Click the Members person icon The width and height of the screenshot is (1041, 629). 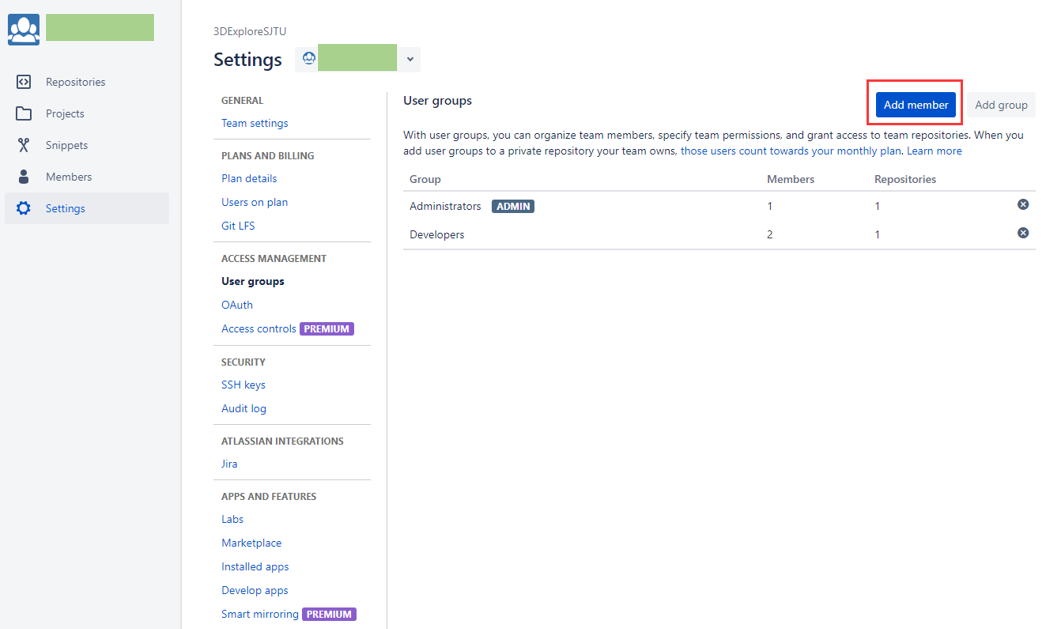coord(23,177)
